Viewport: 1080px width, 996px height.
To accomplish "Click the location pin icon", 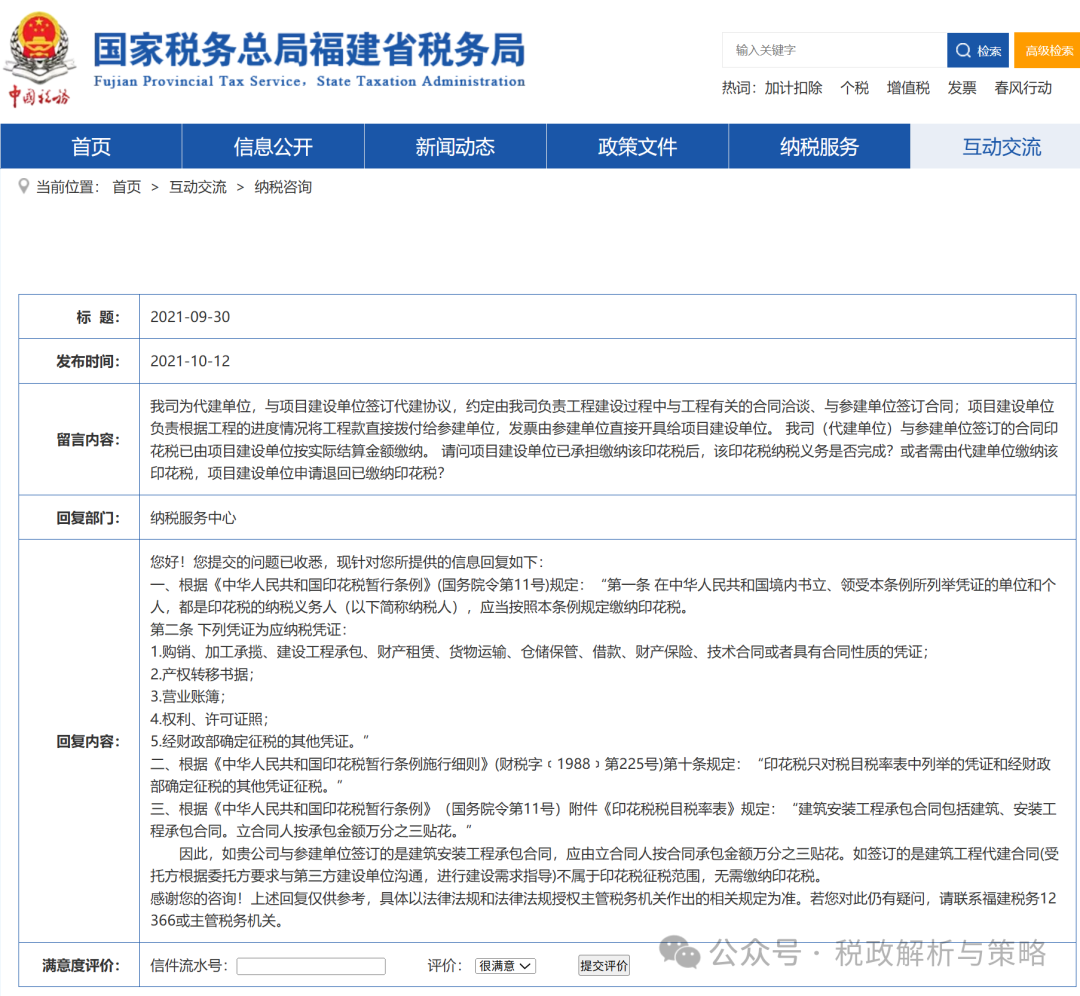I will [24, 186].
